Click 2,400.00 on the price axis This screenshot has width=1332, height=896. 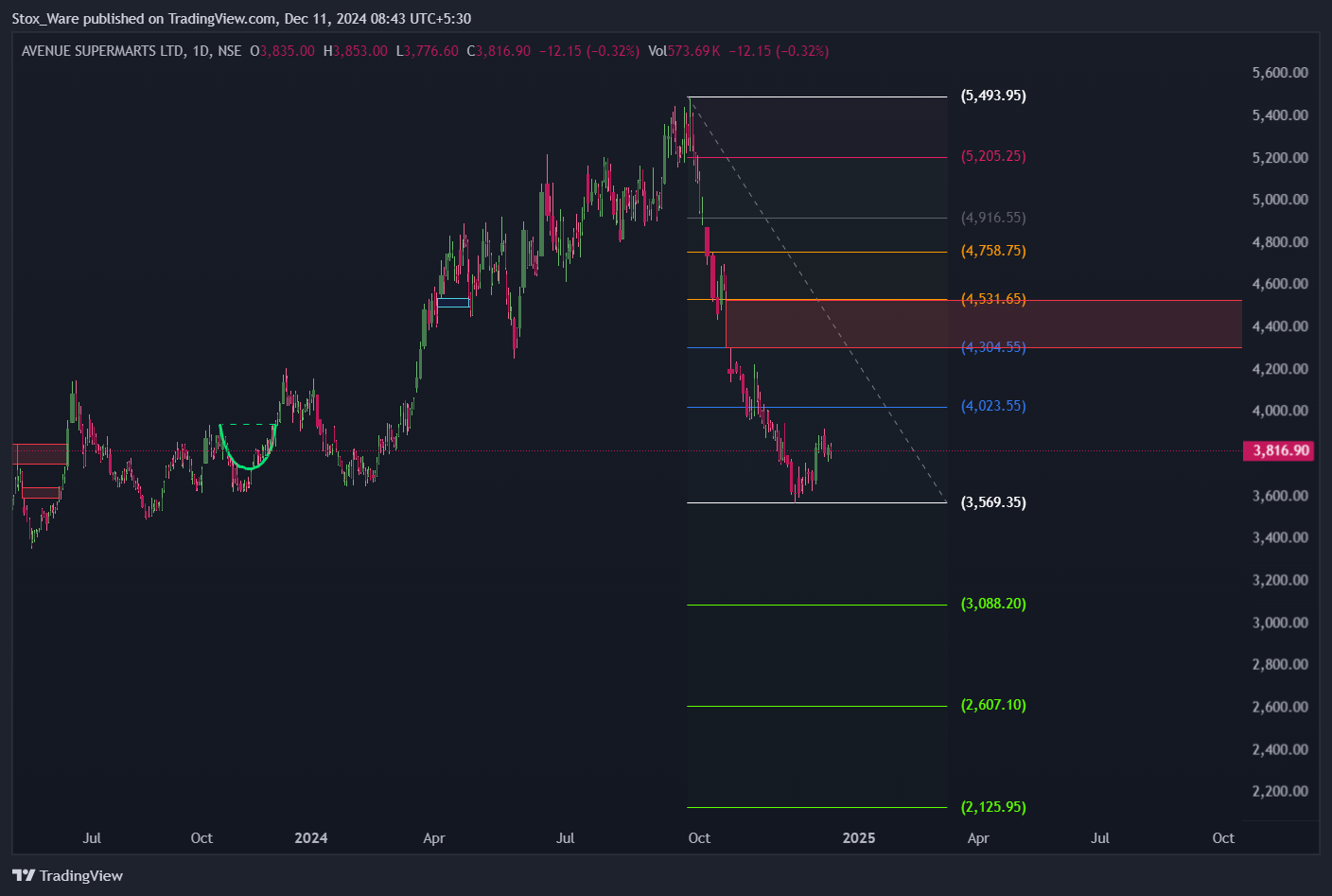tap(1280, 749)
